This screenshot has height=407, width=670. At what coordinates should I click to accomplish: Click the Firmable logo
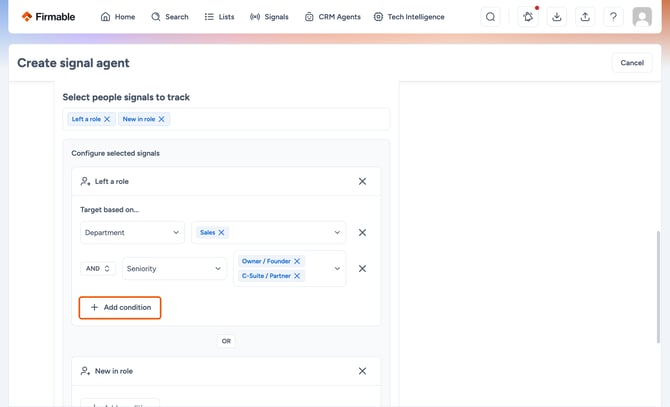[48, 17]
